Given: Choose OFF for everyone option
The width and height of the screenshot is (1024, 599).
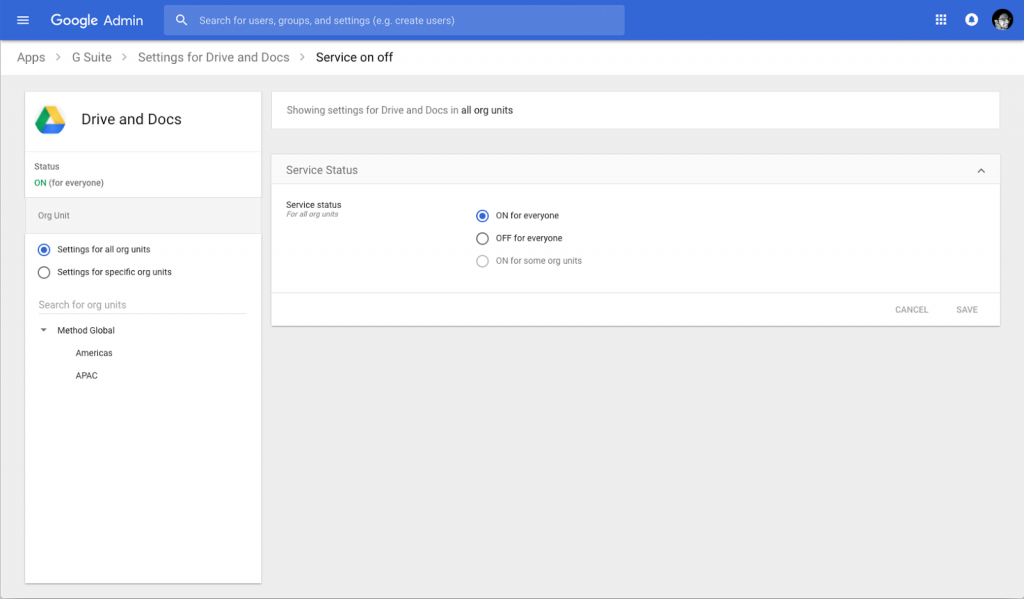Looking at the screenshot, I should point(483,238).
